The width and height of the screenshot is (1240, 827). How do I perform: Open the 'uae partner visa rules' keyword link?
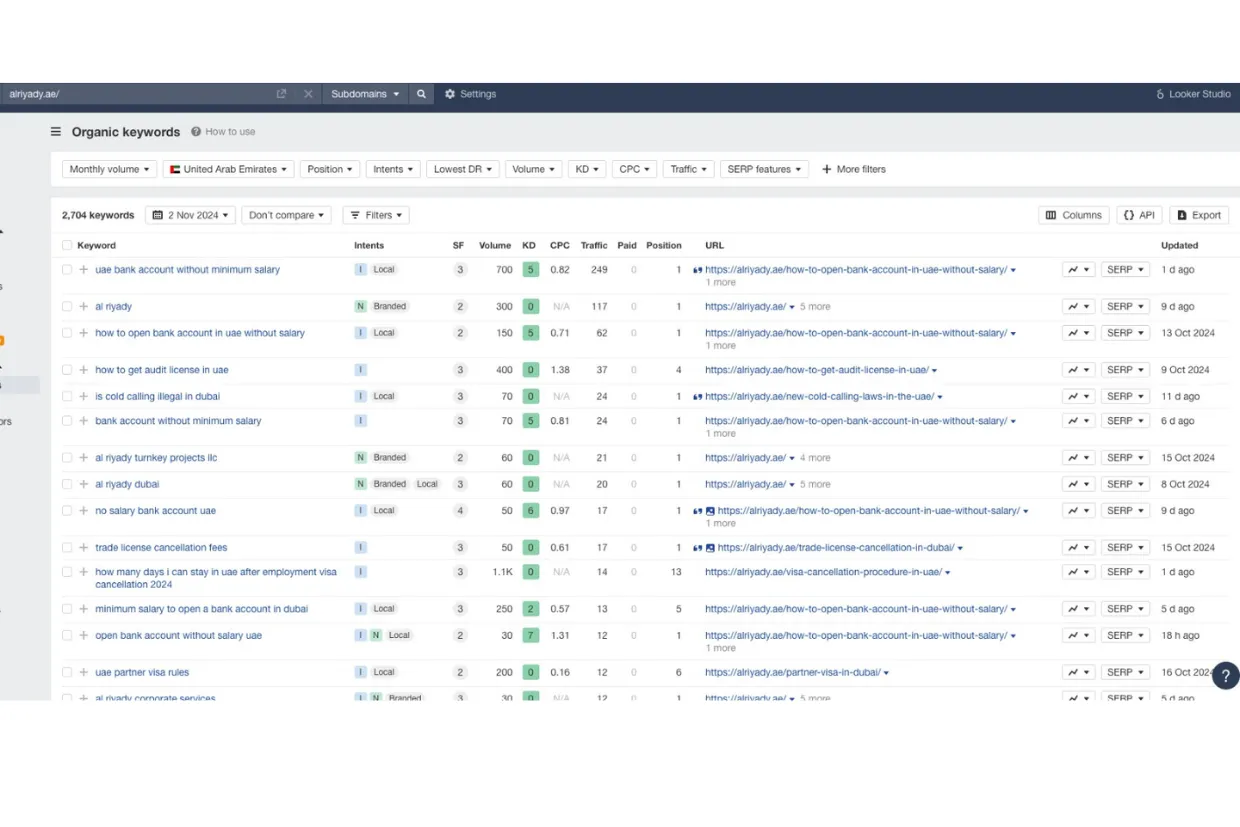pos(142,673)
